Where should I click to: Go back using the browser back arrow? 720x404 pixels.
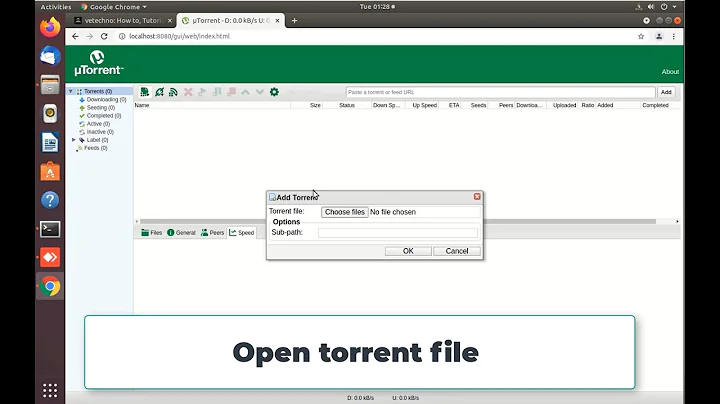coord(75,36)
